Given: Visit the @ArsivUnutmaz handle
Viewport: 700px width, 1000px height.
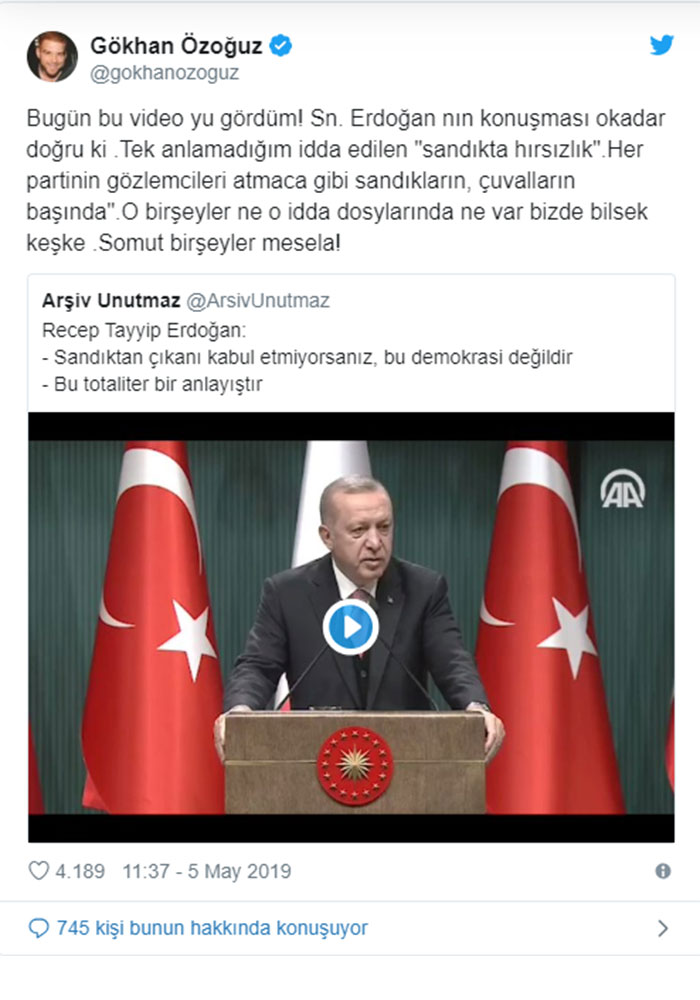Looking at the screenshot, I should 258,300.
